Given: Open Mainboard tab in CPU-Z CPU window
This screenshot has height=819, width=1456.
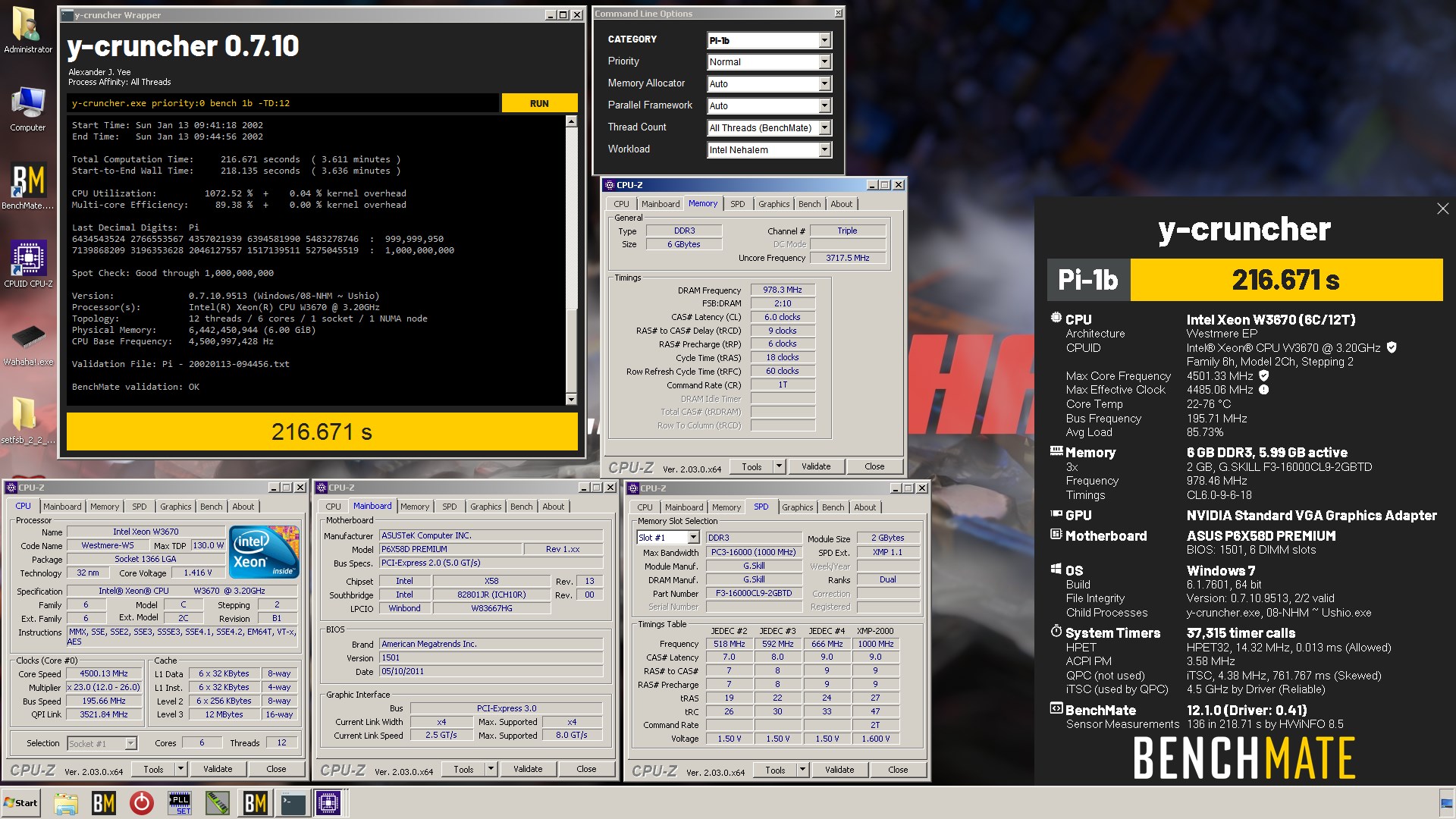Looking at the screenshot, I should click(x=62, y=507).
